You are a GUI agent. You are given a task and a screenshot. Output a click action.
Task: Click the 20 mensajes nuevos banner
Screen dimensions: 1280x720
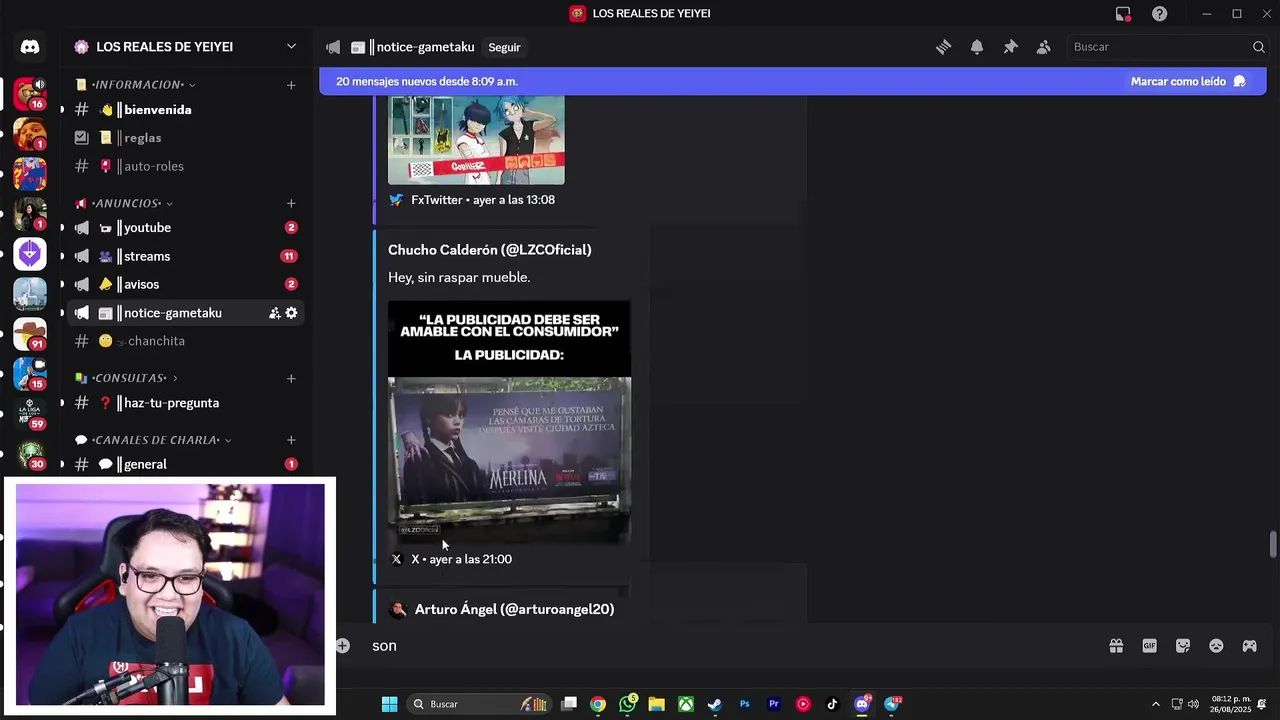coord(793,82)
